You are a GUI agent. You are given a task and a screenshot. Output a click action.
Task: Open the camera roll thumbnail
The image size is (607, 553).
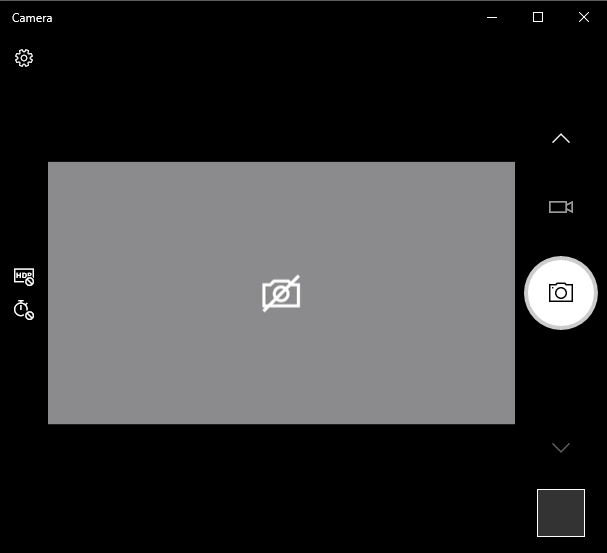(560, 513)
